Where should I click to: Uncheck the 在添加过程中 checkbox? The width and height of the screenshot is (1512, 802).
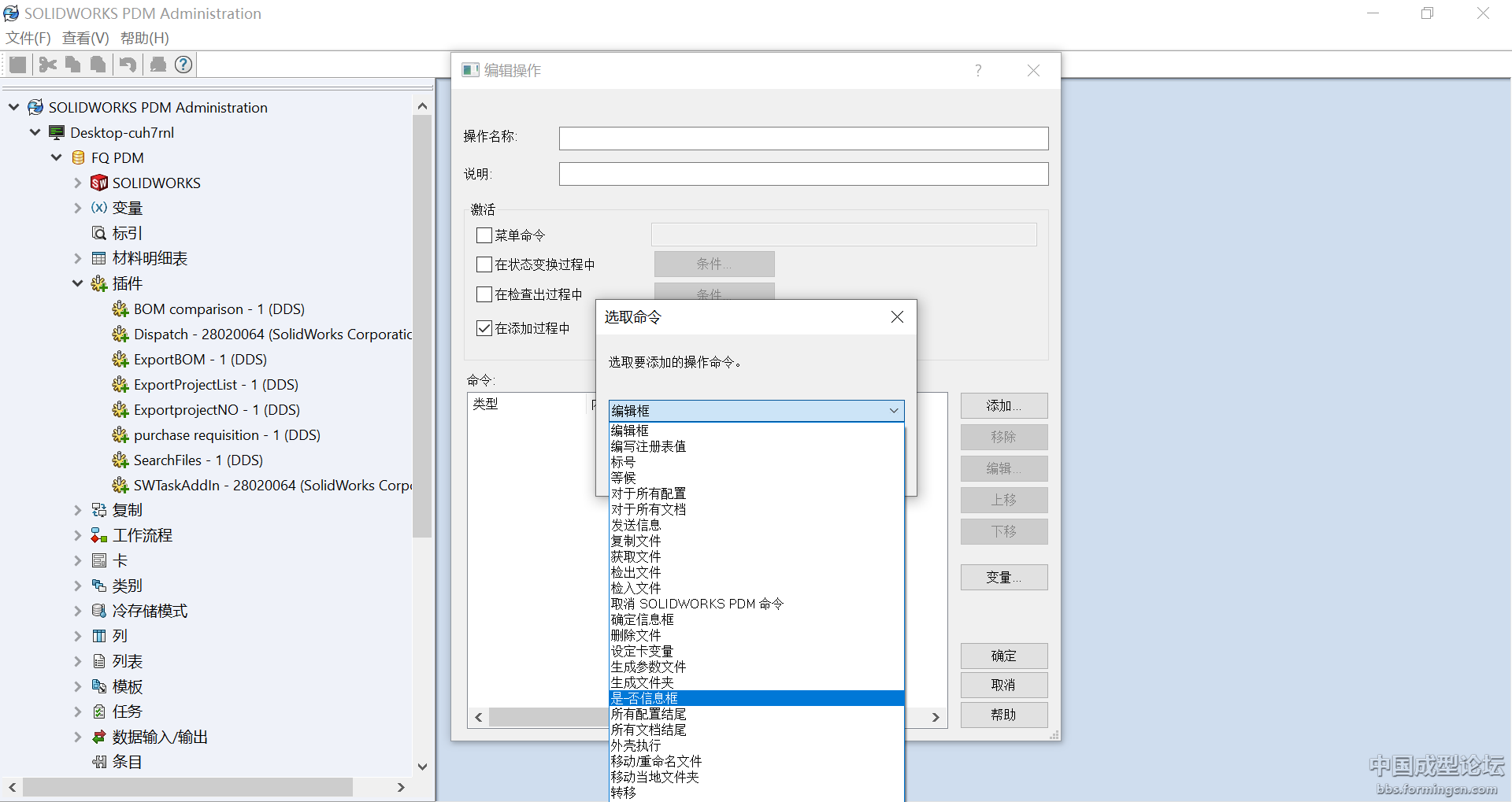[x=484, y=328]
